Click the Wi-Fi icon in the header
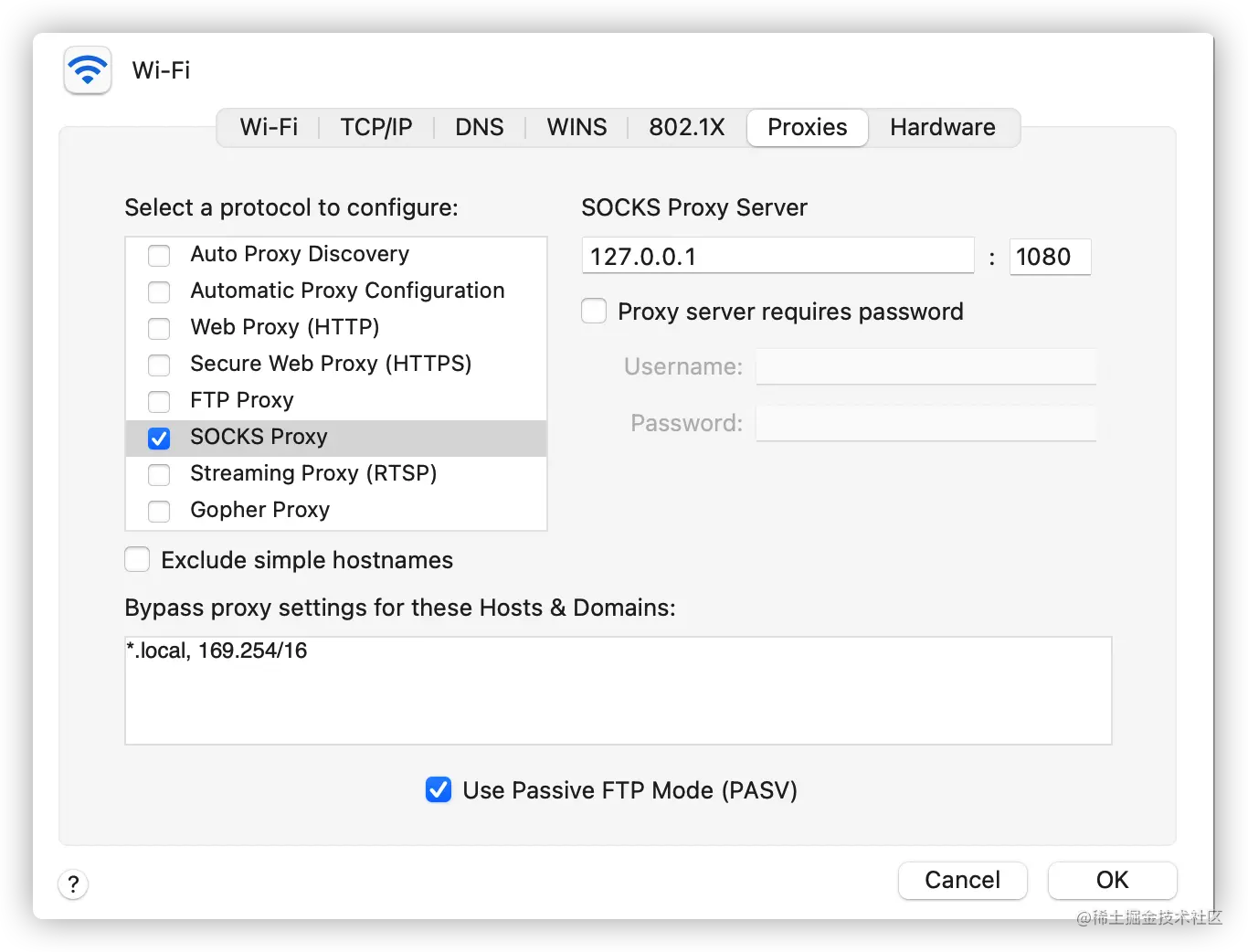 point(88,70)
